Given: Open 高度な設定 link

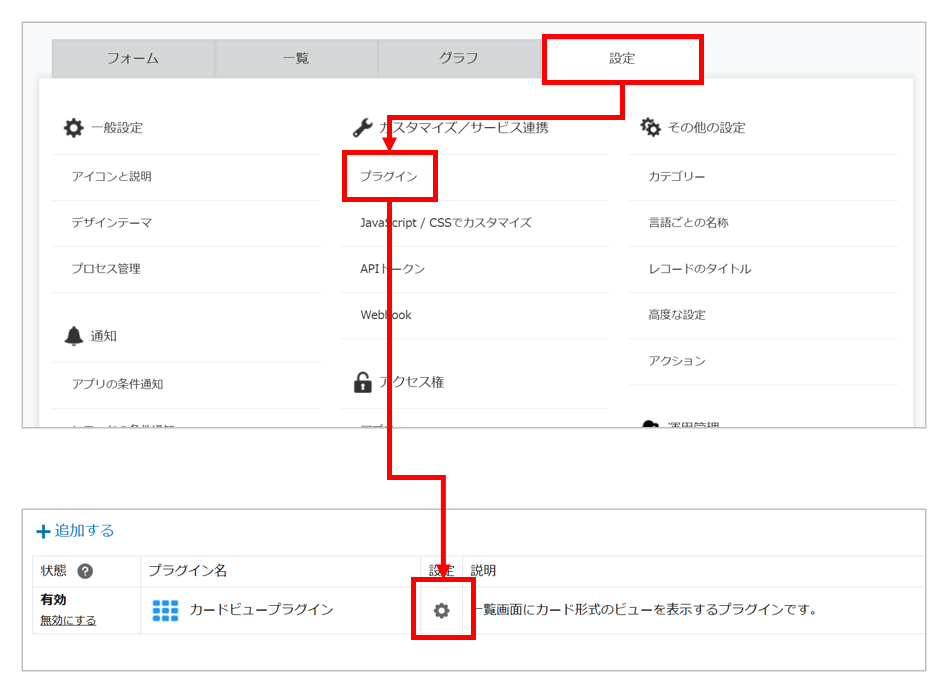Looking at the screenshot, I should pyautogui.click(x=677, y=315).
